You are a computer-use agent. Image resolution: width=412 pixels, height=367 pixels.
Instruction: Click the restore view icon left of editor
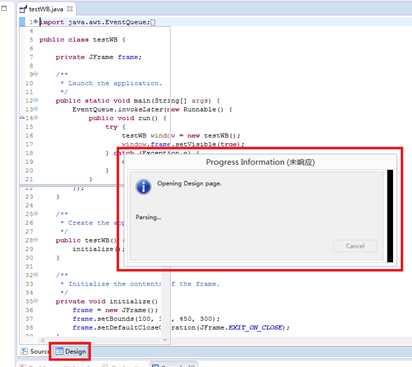click(x=4, y=8)
